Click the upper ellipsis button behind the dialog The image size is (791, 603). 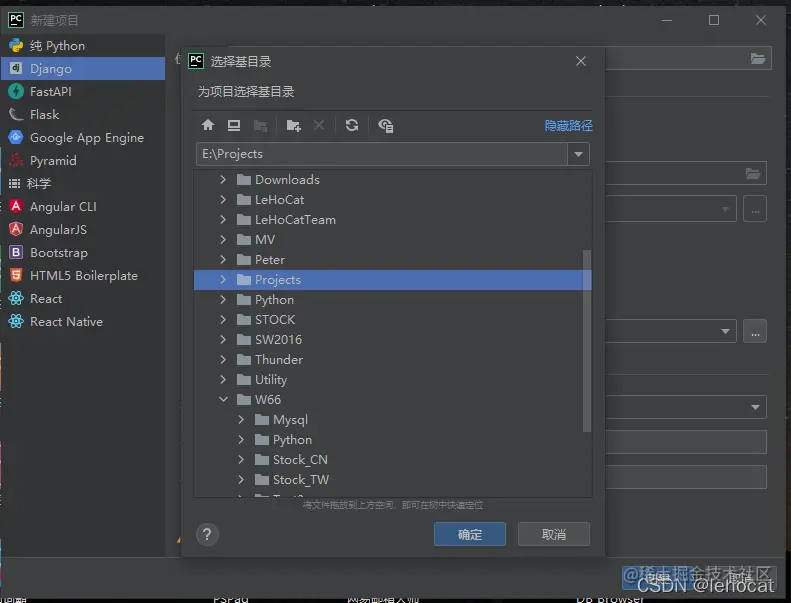tap(755, 209)
